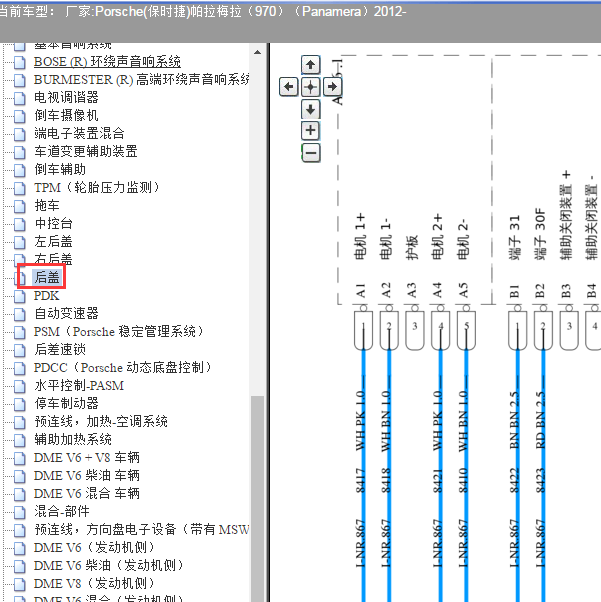Click document icon beside 电视调谐器
The width and height of the screenshot is (601, 602).
pyautogui.click(x=20, y=98)
